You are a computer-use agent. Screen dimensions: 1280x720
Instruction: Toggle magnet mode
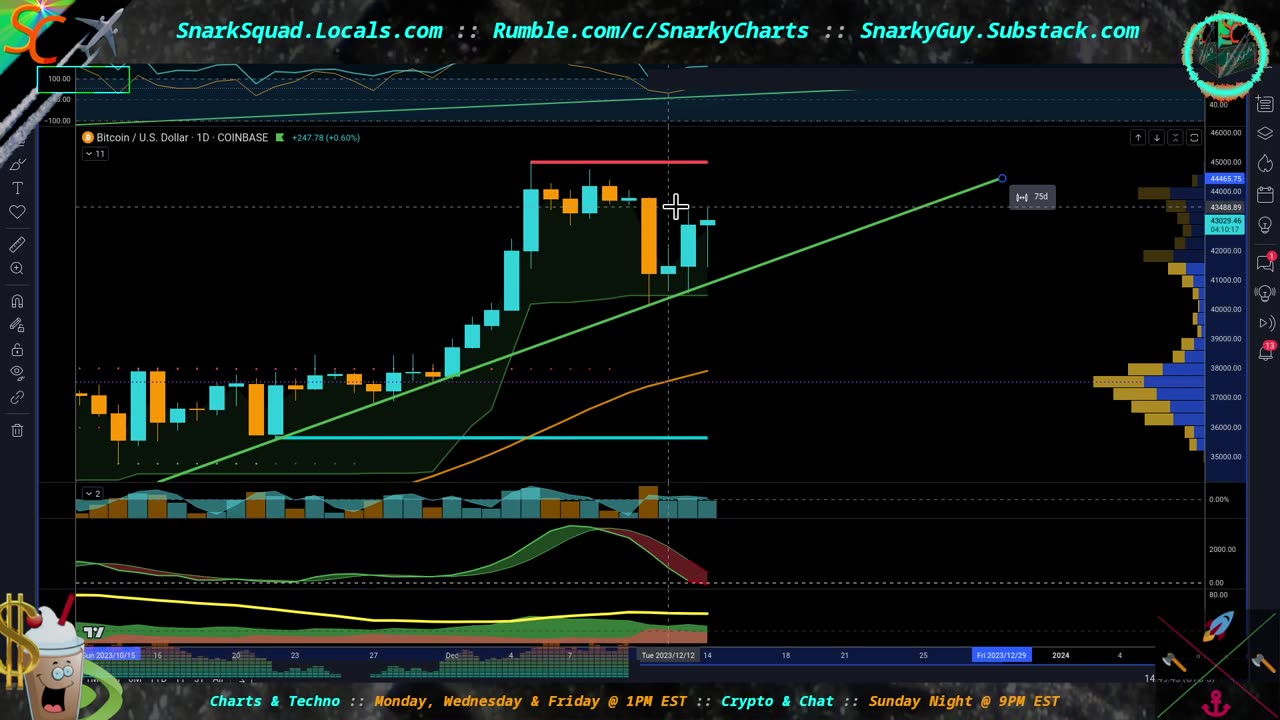pos(17,301)
